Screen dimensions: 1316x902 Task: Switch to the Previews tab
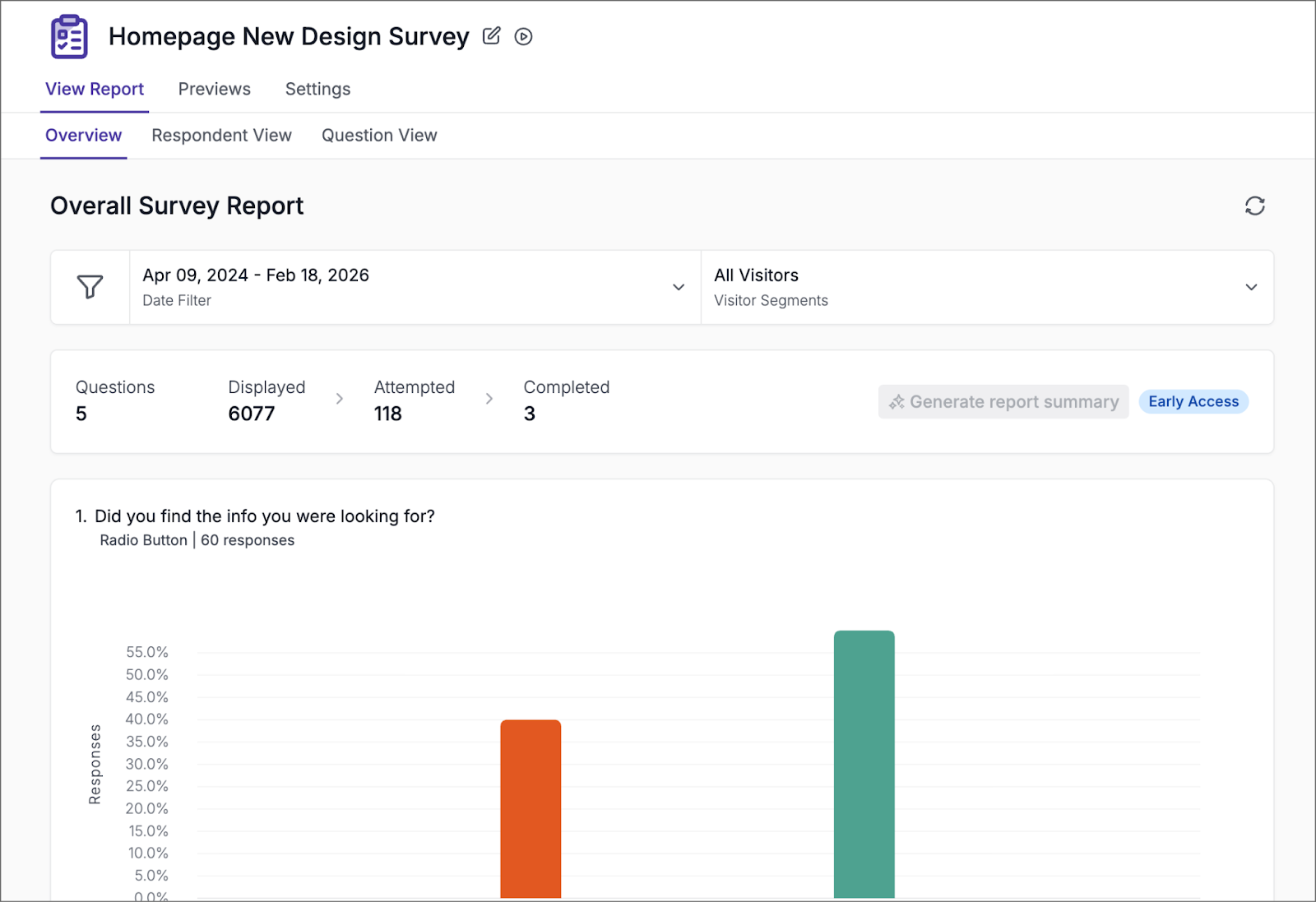pos(214,89)
